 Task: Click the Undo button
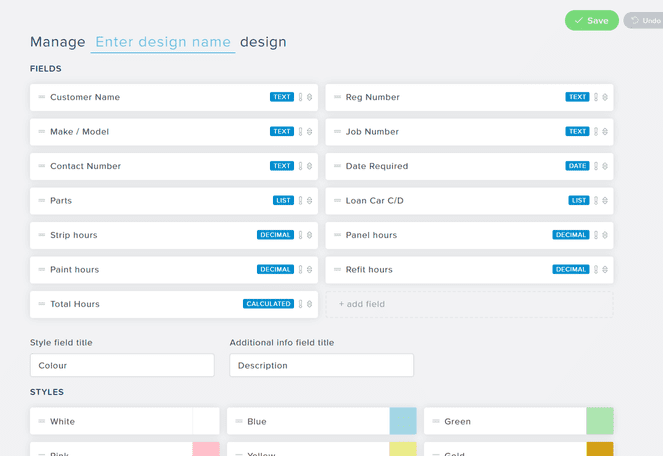coord(643,20)
